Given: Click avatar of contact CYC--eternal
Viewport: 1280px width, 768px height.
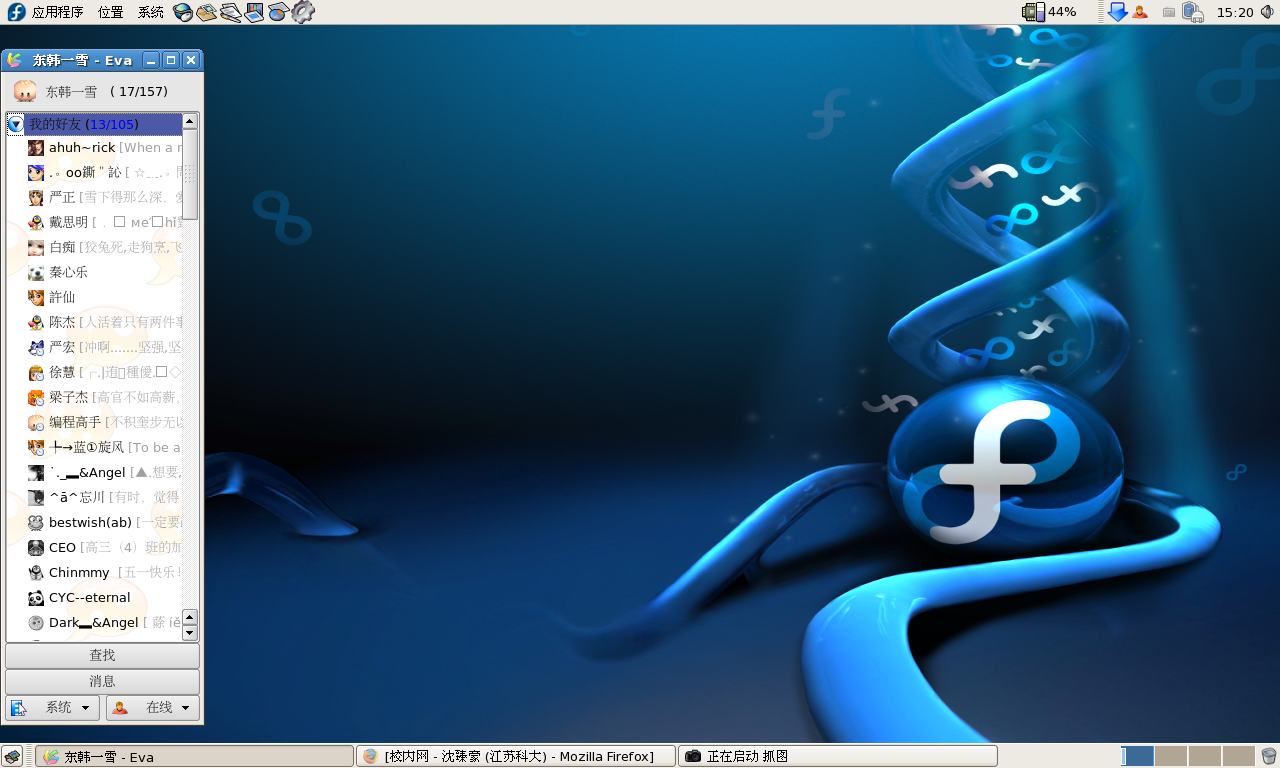Looking at the screenshot, I should [x=36, y=598].
